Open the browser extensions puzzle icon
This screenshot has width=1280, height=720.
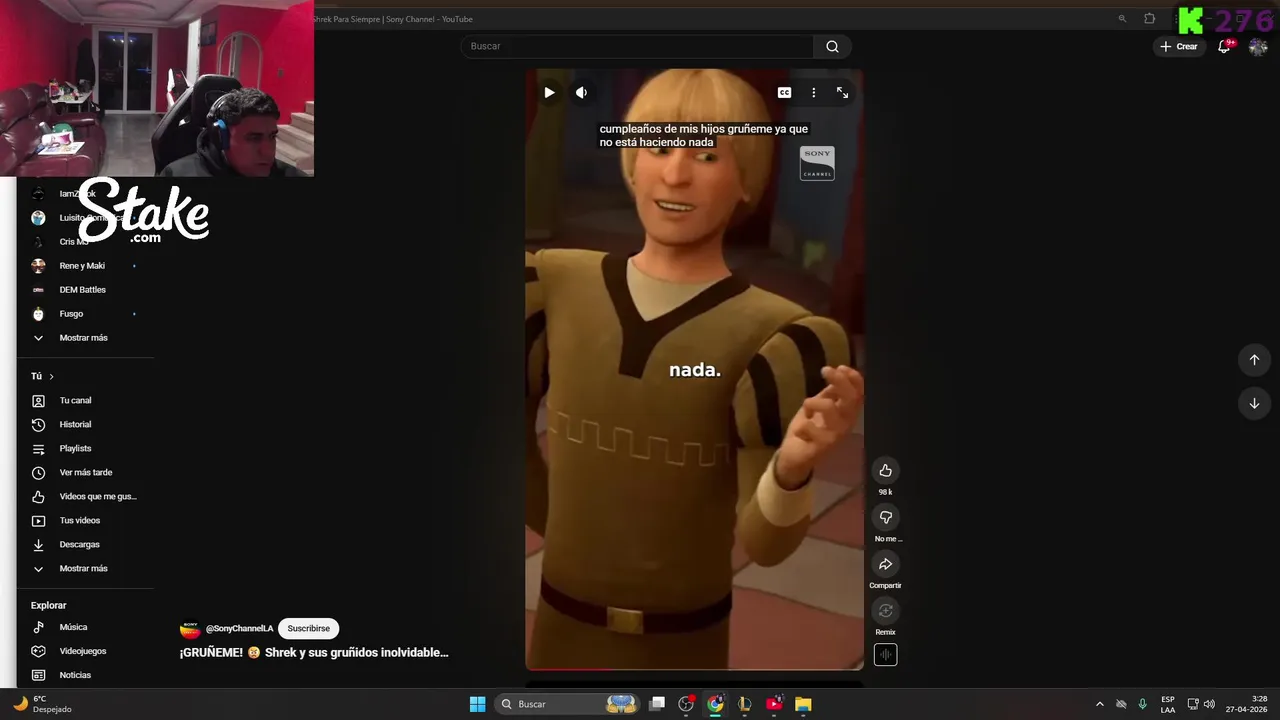coord(1150,18)
